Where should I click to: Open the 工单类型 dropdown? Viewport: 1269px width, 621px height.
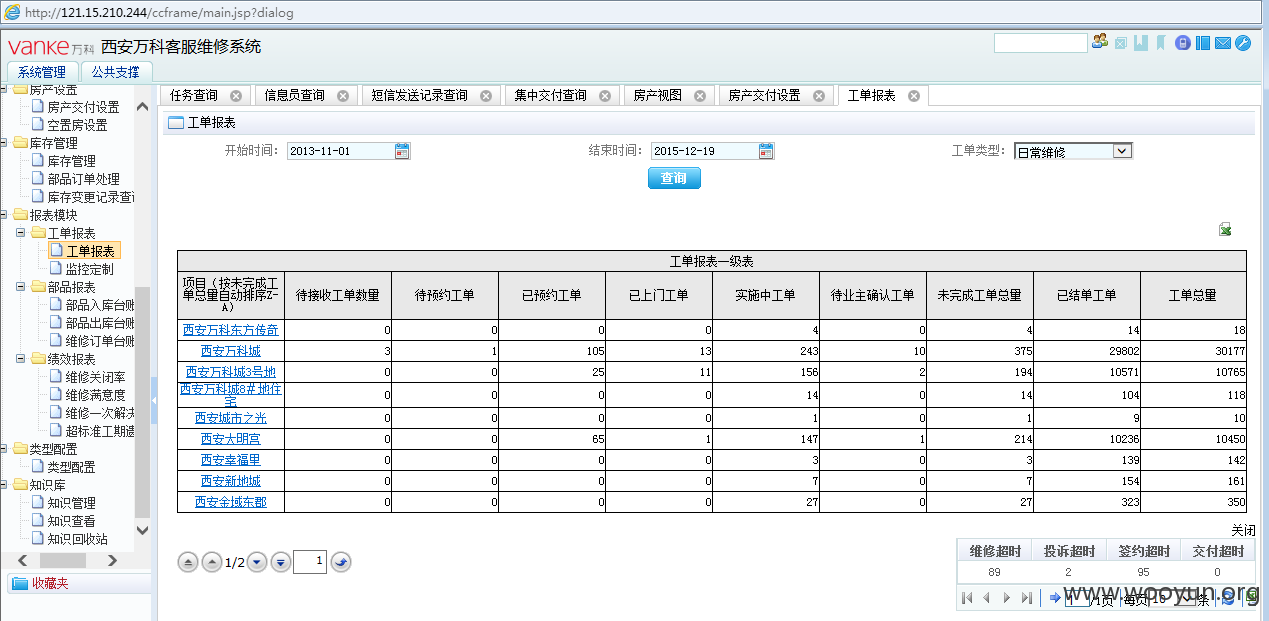(x=1122, y=151)
